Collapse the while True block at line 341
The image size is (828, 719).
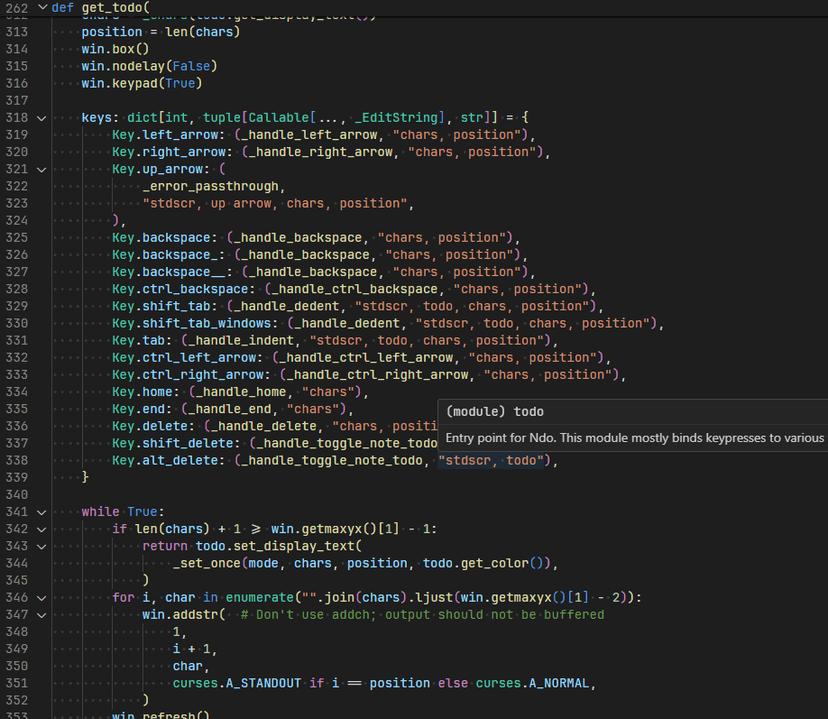coord(42,512)
